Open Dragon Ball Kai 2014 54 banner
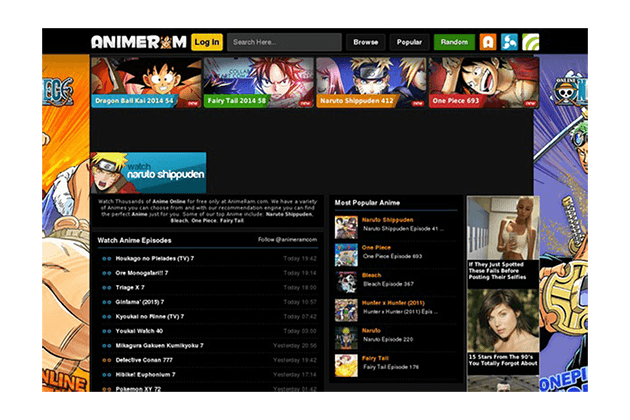Viewport: 630px width, 420px height. click(146, 82)
